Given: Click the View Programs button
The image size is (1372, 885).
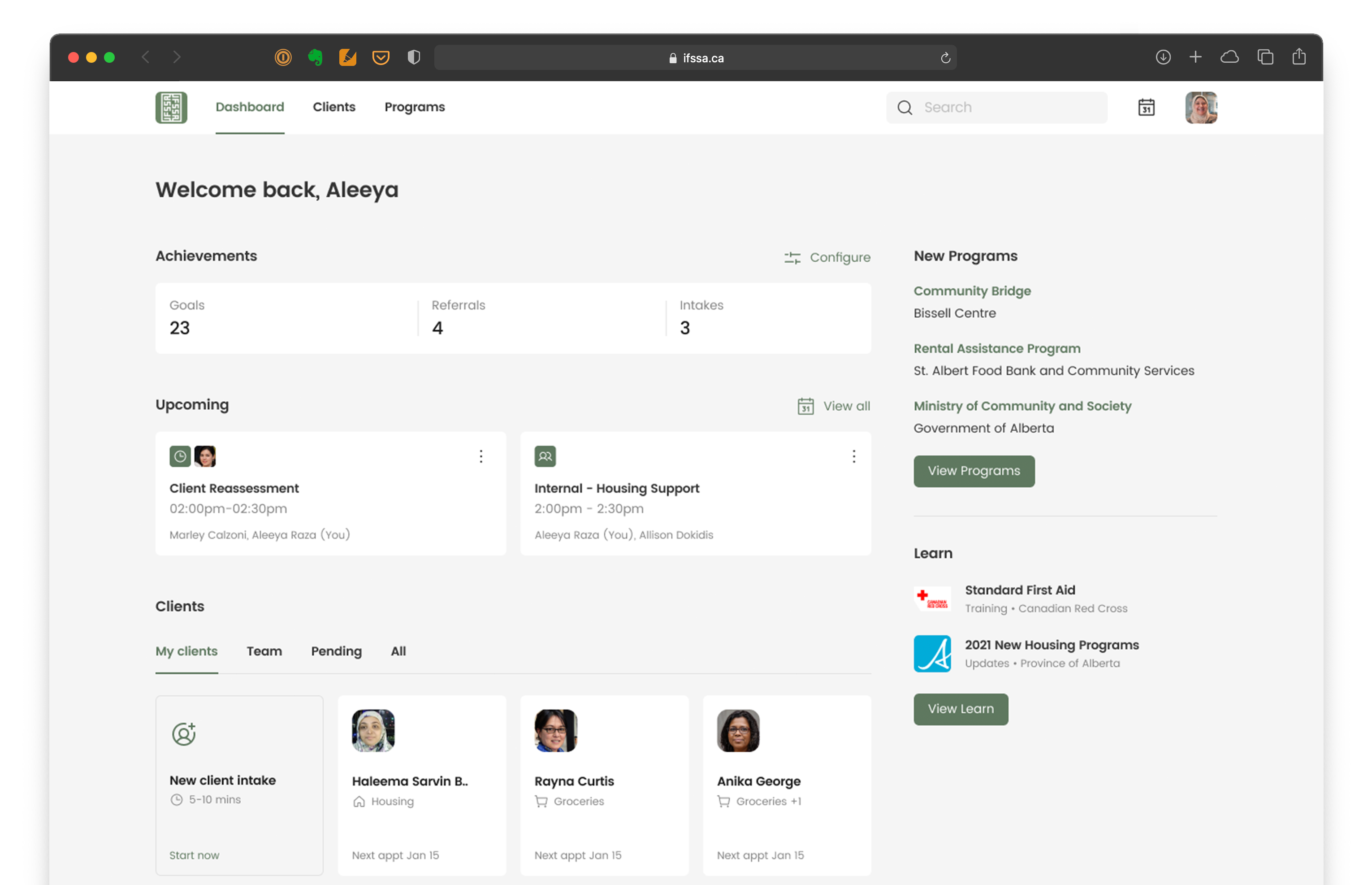Looking at the screenshot, I should [x=974, y=471].
